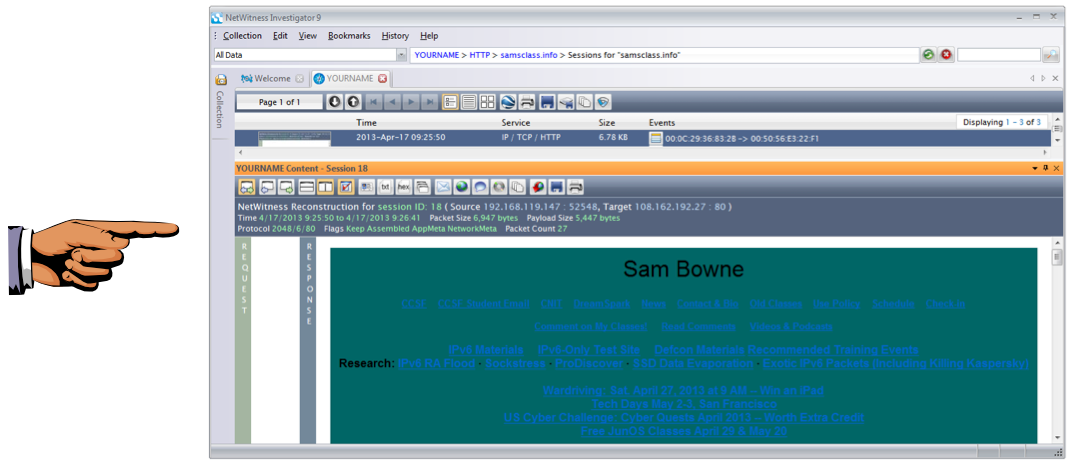The height and width of the screenshot is (464, 1071).
Task: Click copy files icon in content toolbar
Action: (x=518, y=187)
